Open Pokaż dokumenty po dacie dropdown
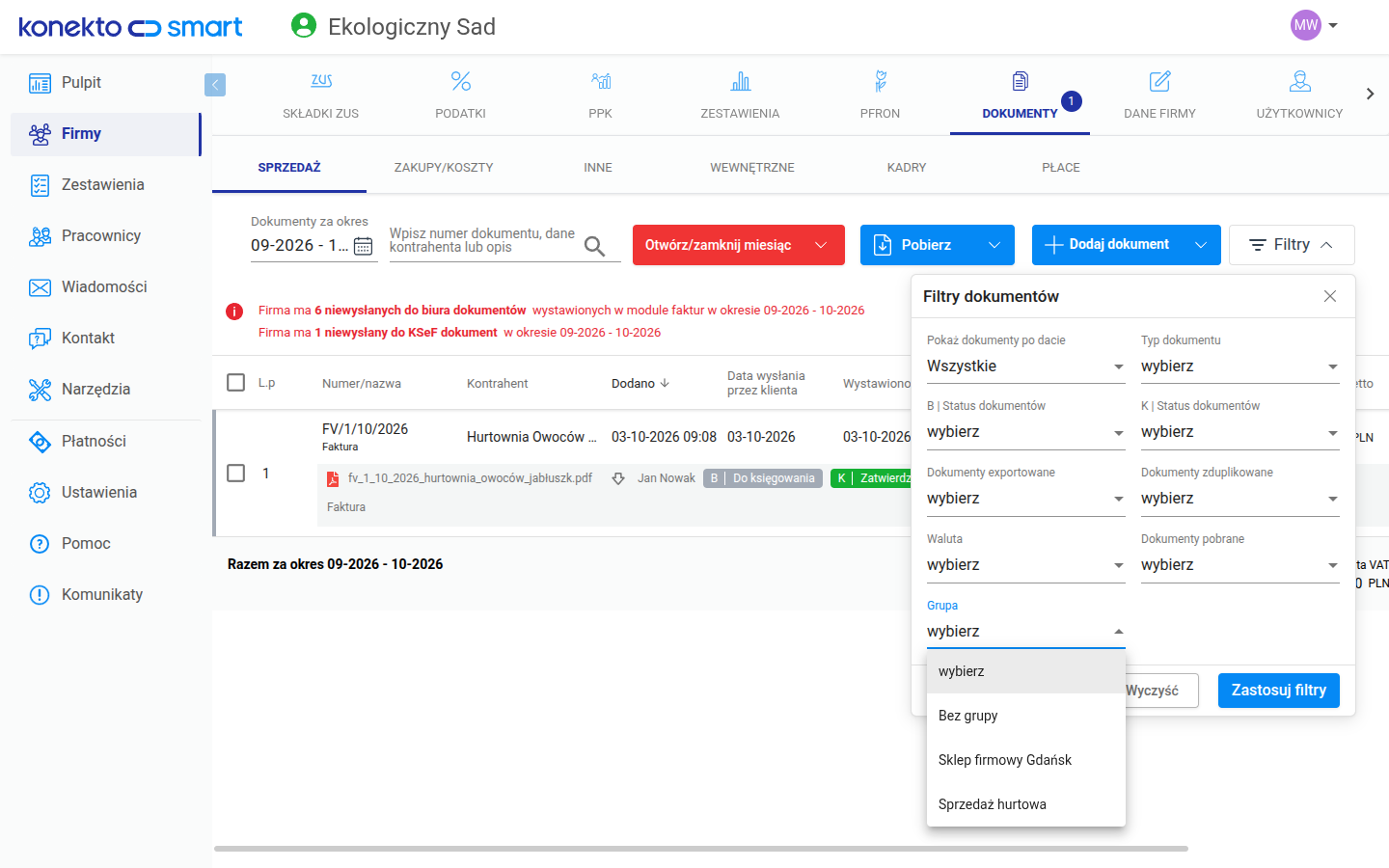This screenshot has height=868, width=1389. click(x=1026, y=366)
